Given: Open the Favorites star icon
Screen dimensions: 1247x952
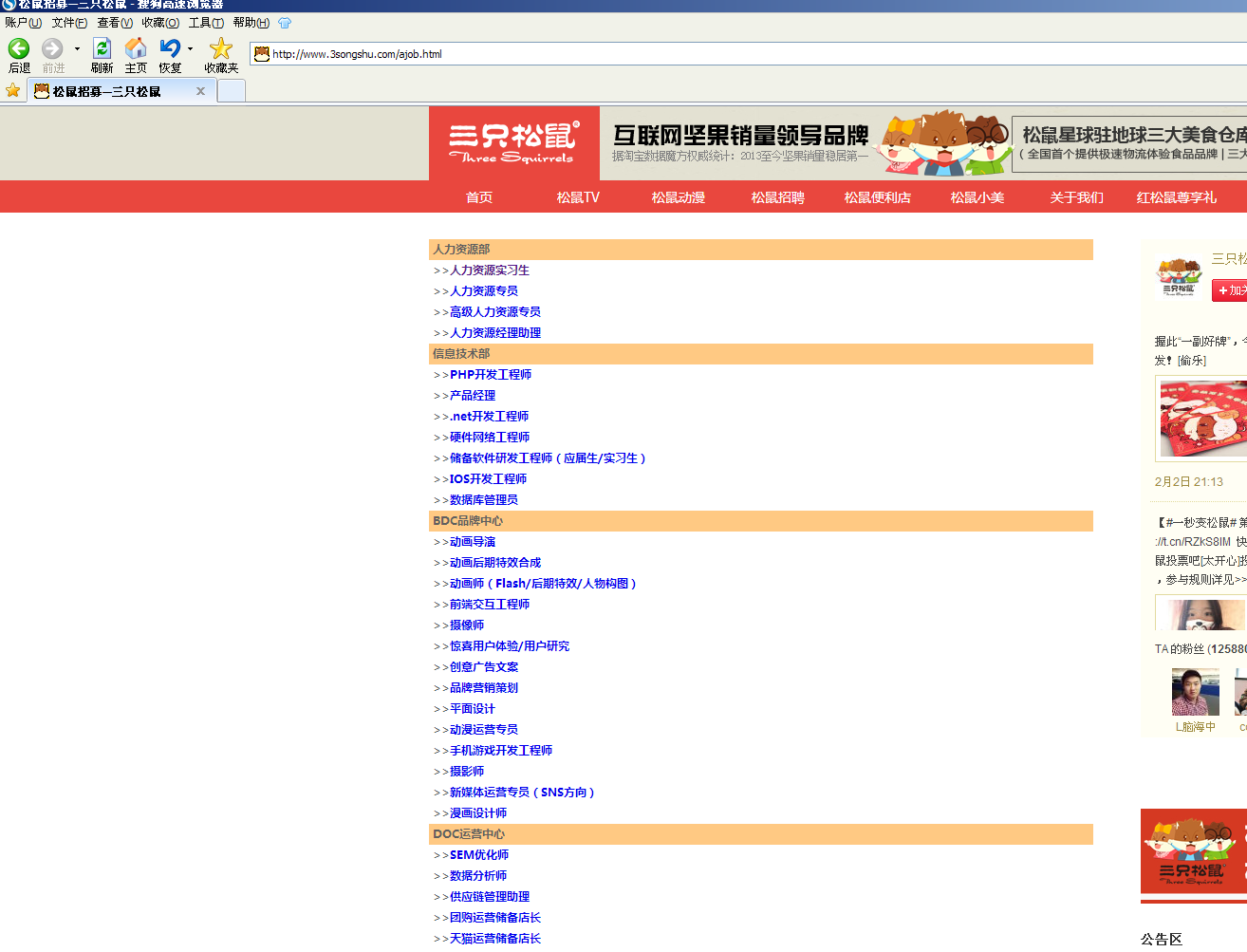Looking at the screenshot, I should click(x=221, y=48).
